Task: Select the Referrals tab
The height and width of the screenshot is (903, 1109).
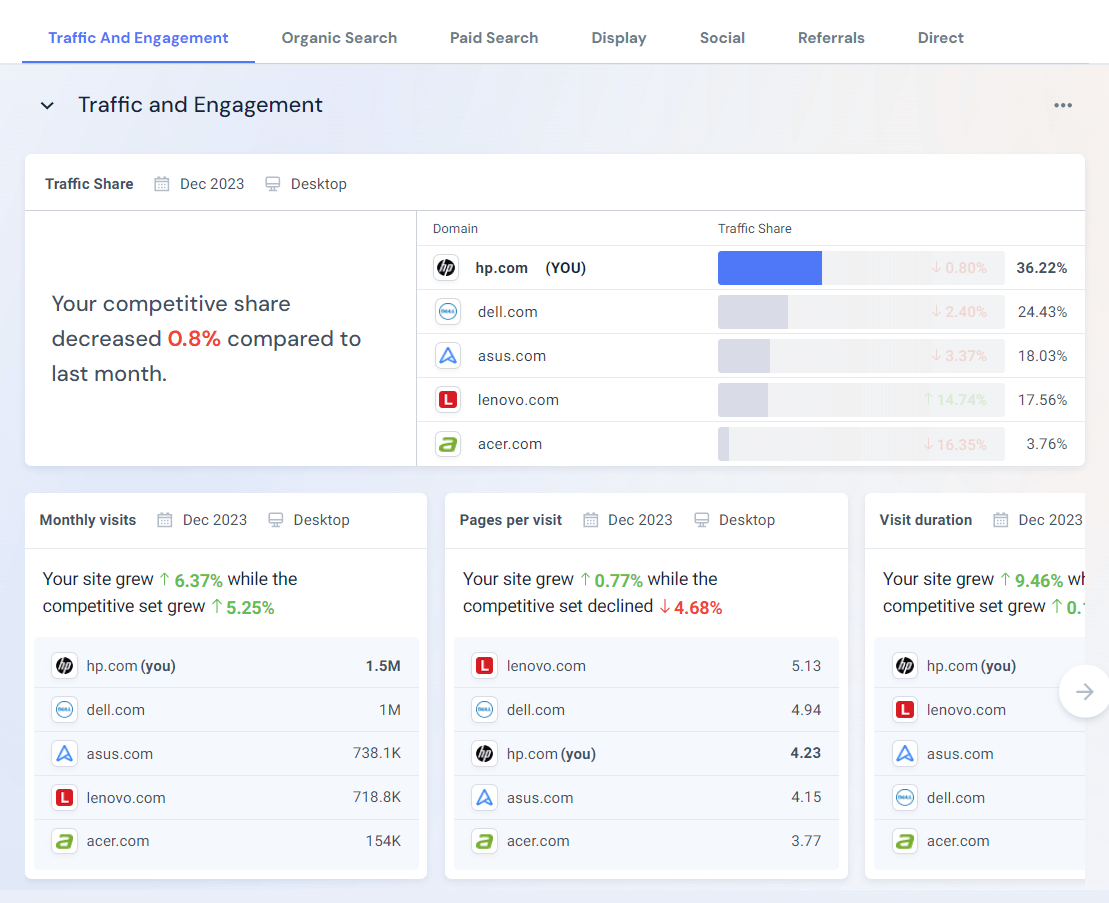Action: coord(831,38)
